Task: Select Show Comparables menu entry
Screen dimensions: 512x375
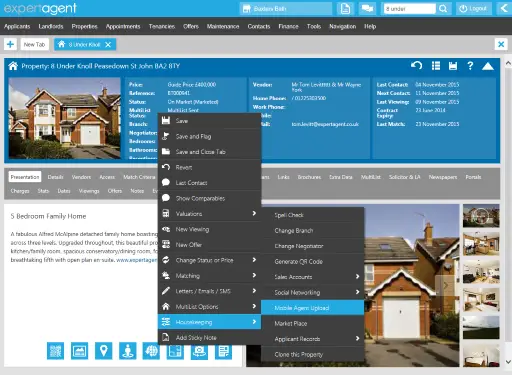Action: click(209, 198)
